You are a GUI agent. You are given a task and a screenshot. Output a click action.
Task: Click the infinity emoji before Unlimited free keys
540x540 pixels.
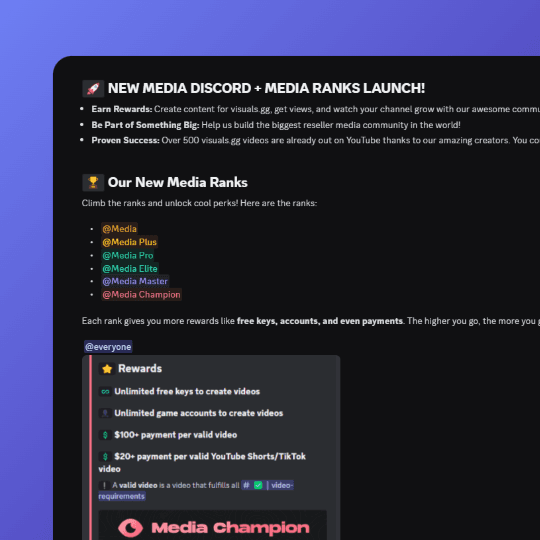point(105,392)
